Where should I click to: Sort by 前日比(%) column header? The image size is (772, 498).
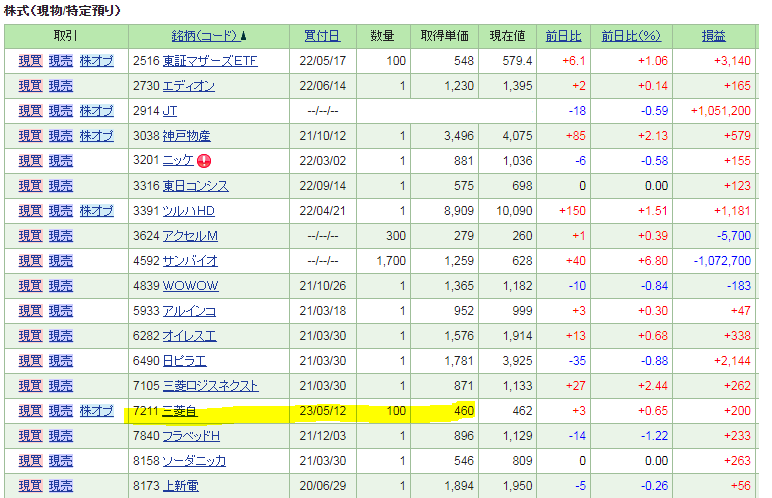(631, 36)
